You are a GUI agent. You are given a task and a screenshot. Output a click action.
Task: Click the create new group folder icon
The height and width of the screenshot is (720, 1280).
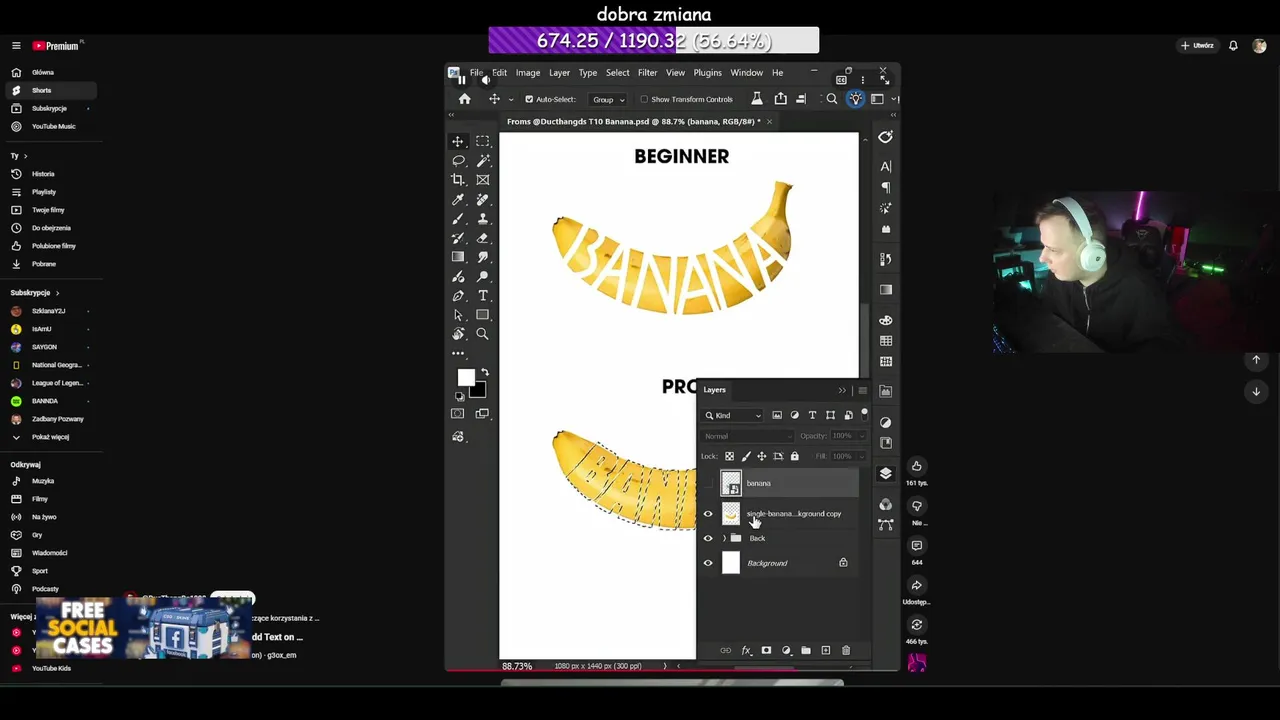click(x=805, y=650)
